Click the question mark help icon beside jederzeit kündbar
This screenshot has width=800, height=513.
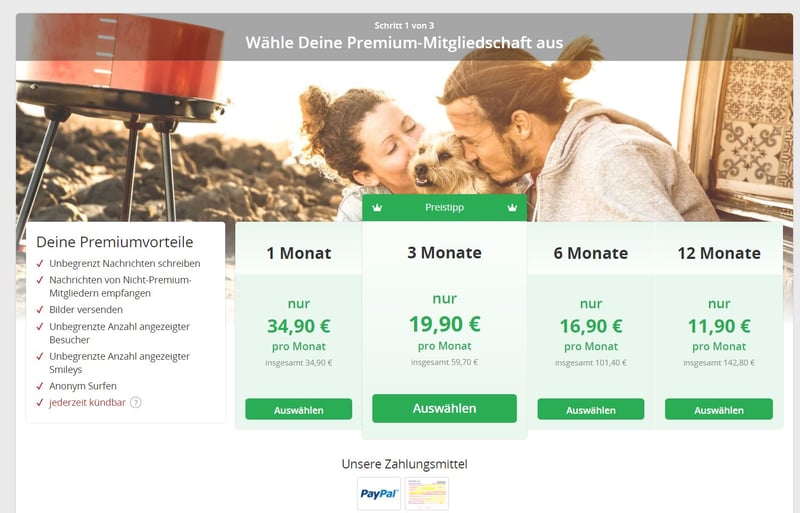pos(135,402)
